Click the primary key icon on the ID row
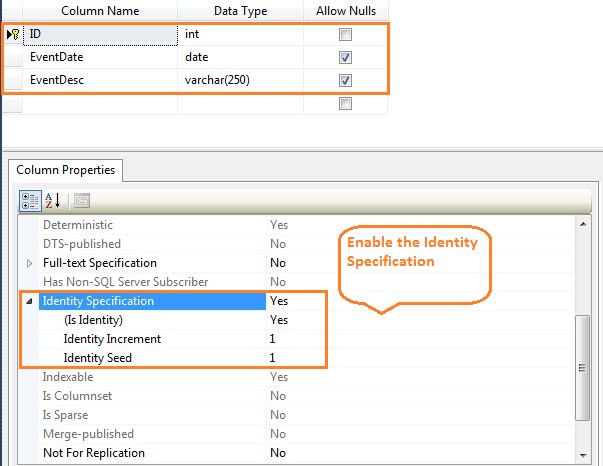The height and width of the screenshot is (466, 603). point(12,34)
